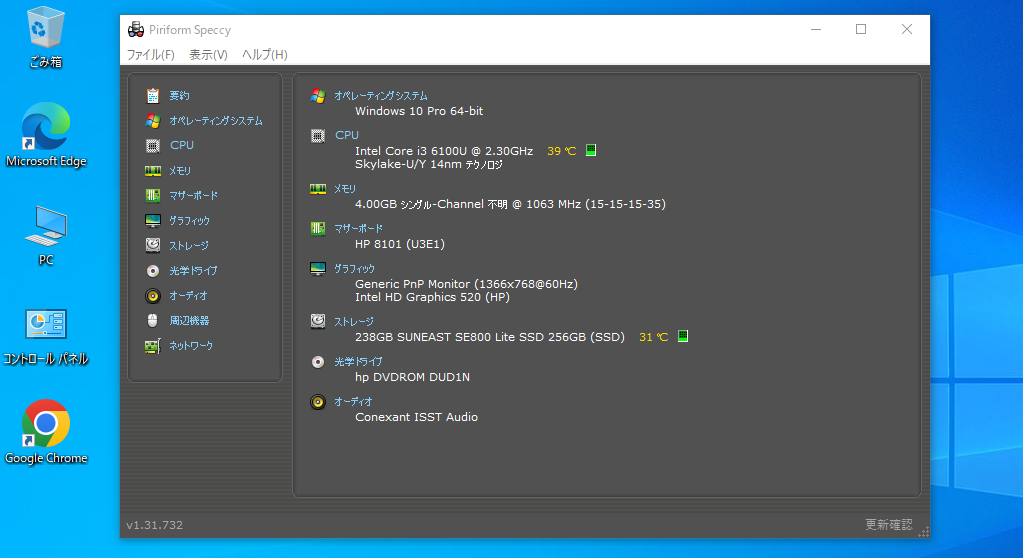Viewport: 1023px width, 558px height.
Task: Click storage disk icon in summary panel
Action: 318,321
